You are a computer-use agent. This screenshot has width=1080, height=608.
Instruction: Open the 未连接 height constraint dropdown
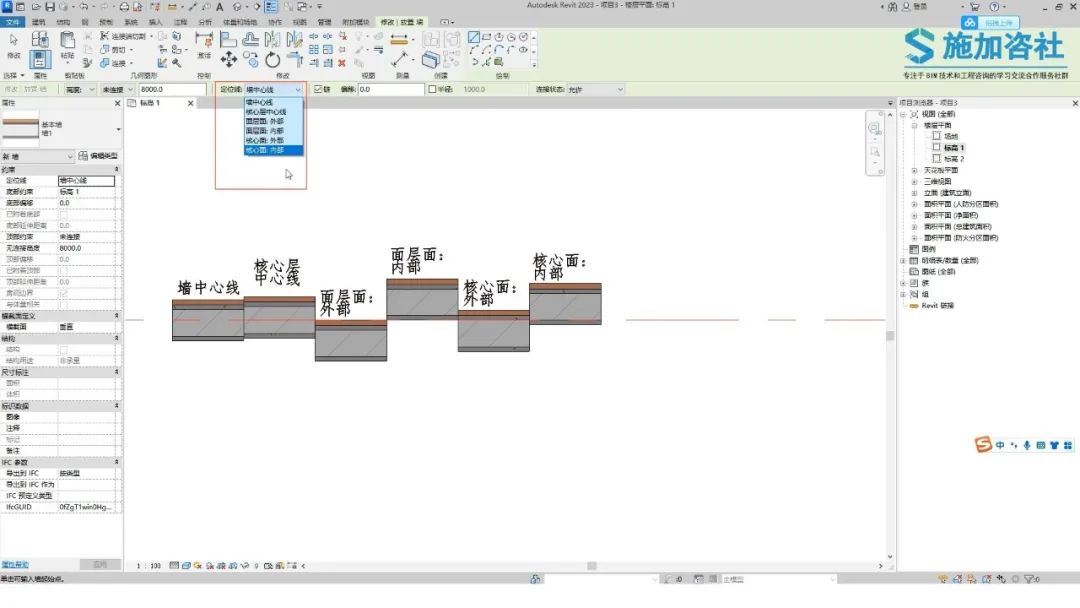coord(116,90)
